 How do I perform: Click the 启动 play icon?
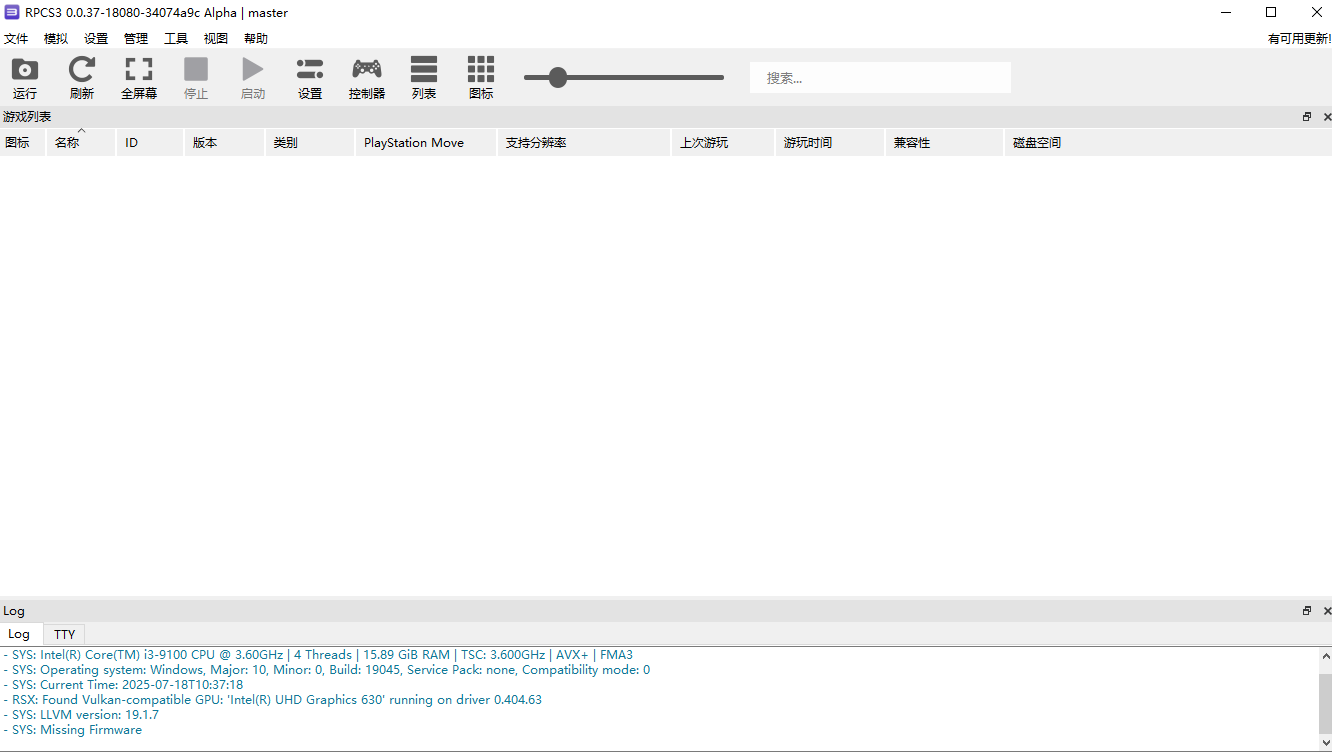253,70
